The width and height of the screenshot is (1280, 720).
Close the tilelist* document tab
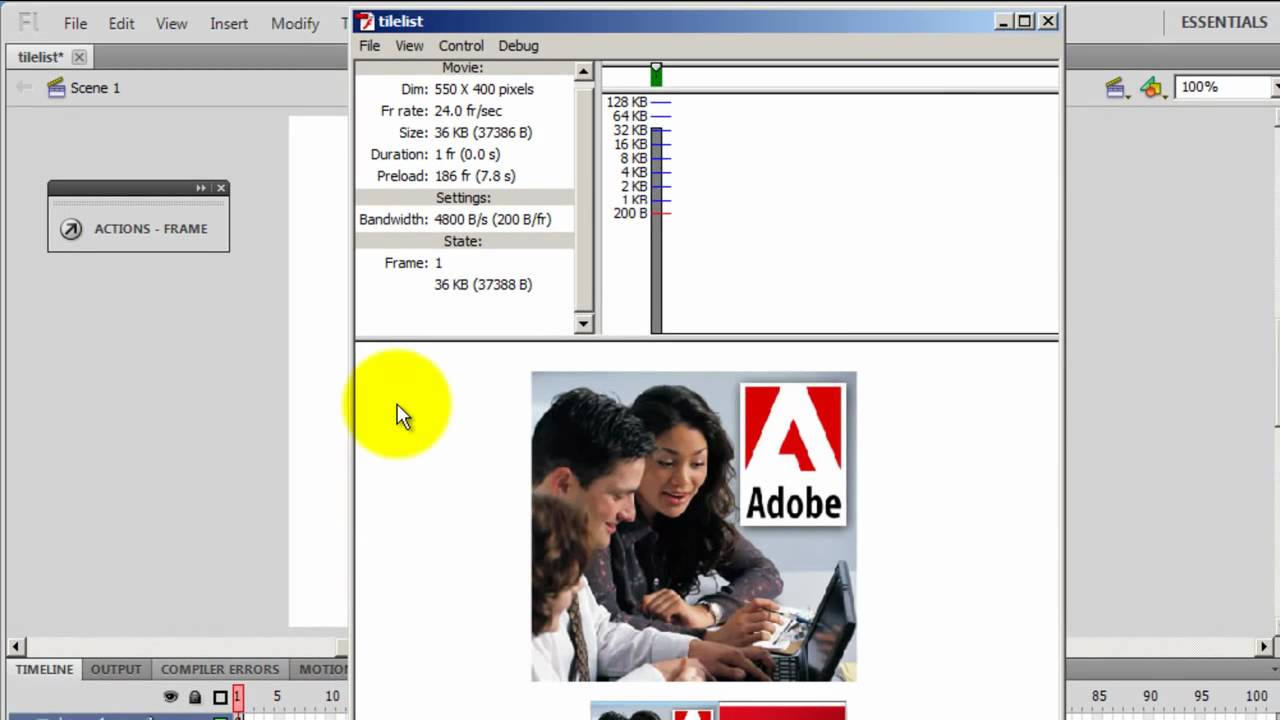pos(79,57)
